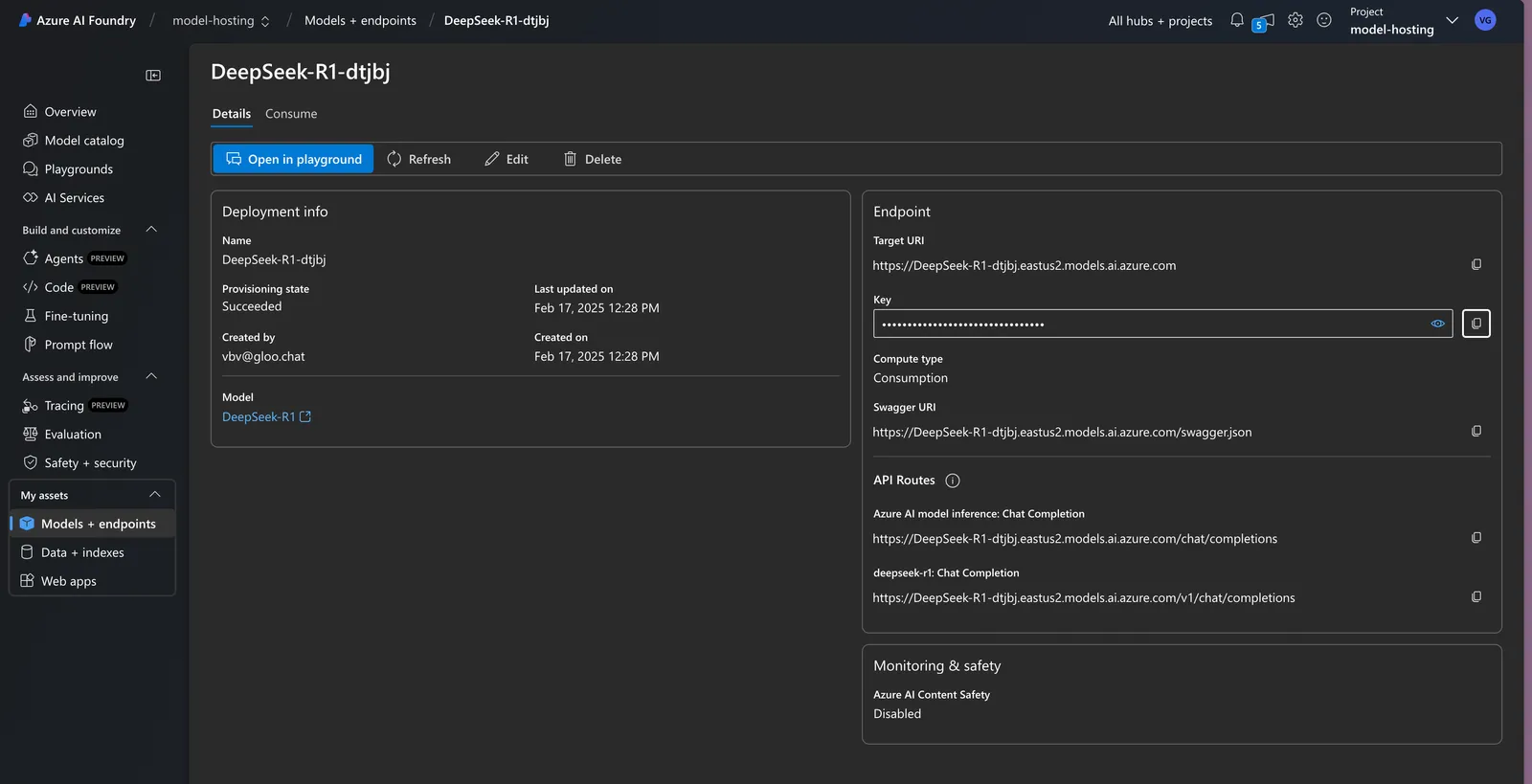
Task: Open the model-hosting breadcrumb switcher
Action: (x=221, y=21)
